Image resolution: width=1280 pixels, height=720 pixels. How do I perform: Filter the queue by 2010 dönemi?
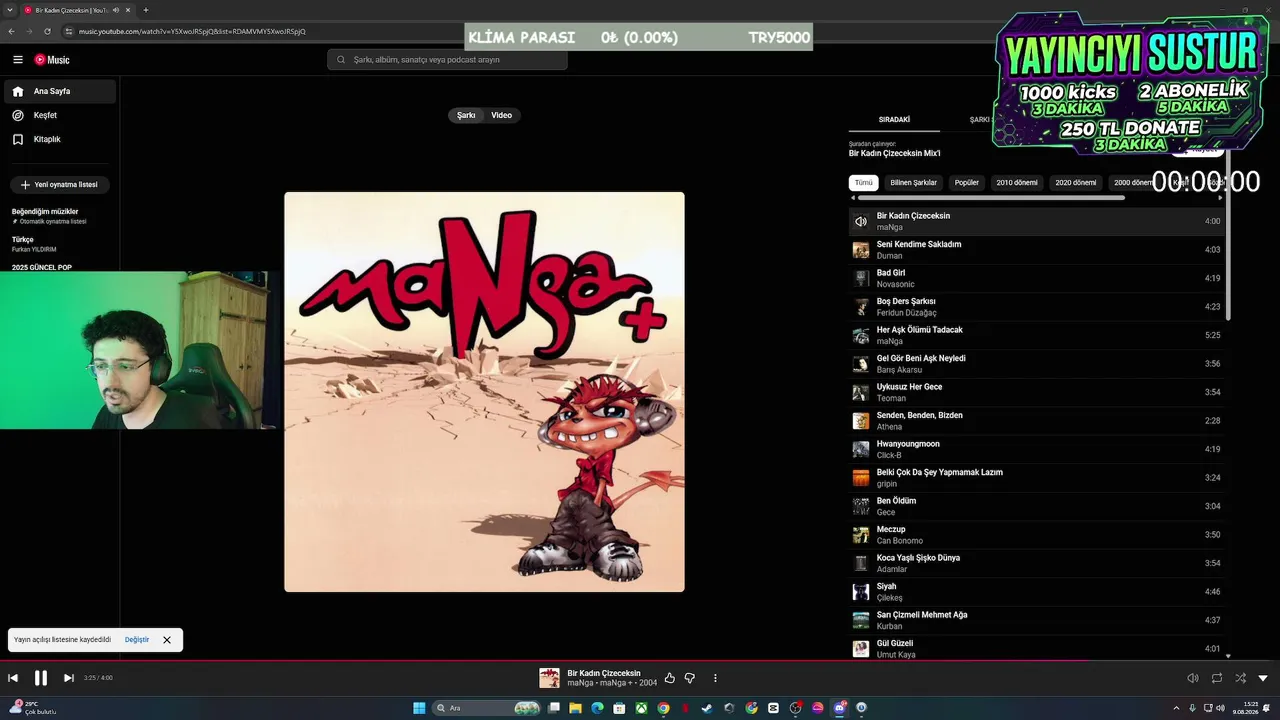pyautogui.click(x=1017, y=183)
